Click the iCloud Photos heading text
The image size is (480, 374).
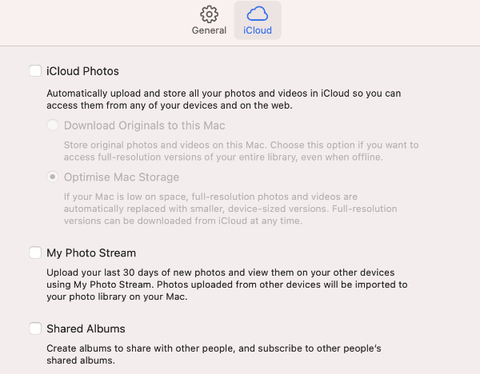coord(83,71)
